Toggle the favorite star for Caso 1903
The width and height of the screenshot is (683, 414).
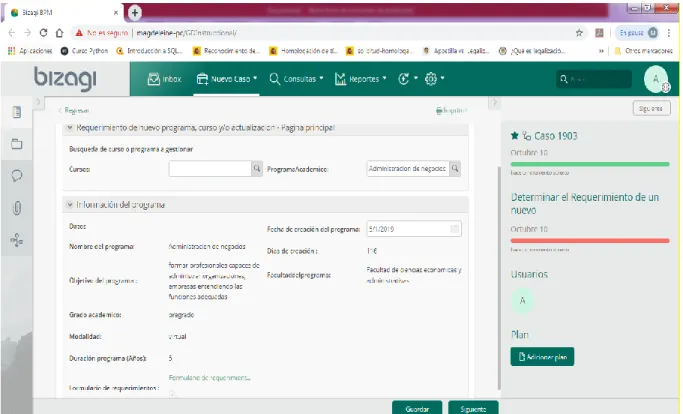point(514,136)
